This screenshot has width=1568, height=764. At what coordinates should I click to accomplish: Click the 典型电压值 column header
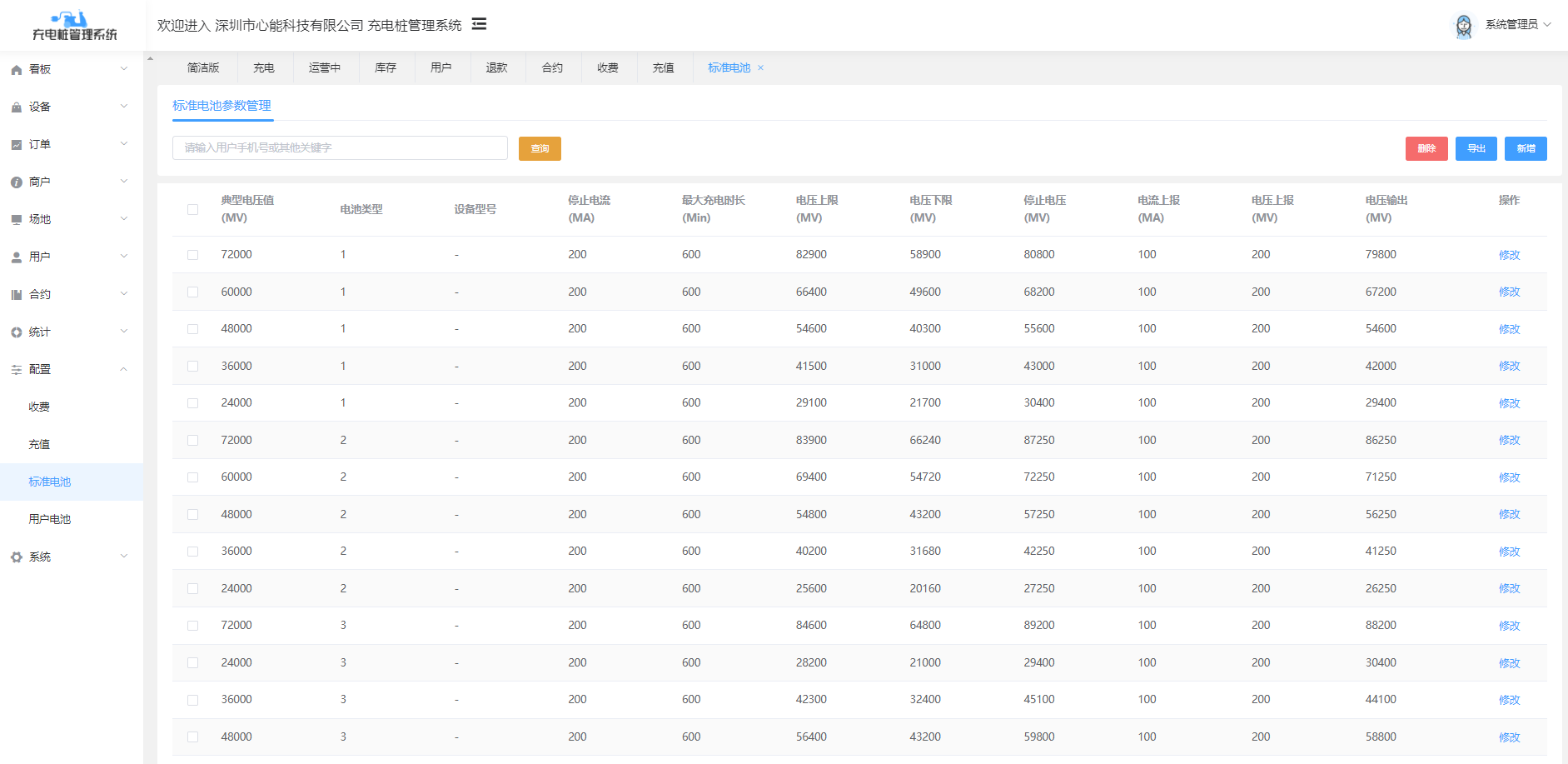tap(247, 209)
